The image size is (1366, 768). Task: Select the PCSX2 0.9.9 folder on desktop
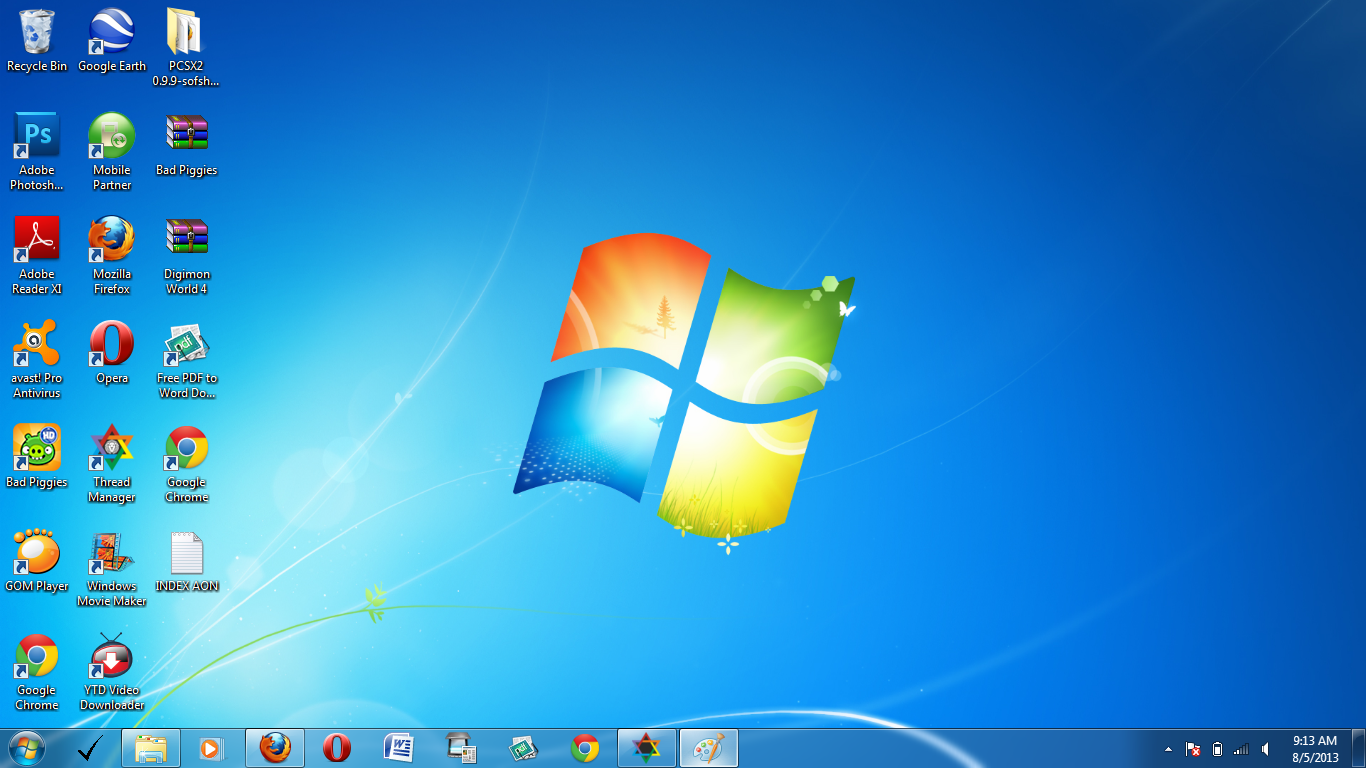(186, 48)
